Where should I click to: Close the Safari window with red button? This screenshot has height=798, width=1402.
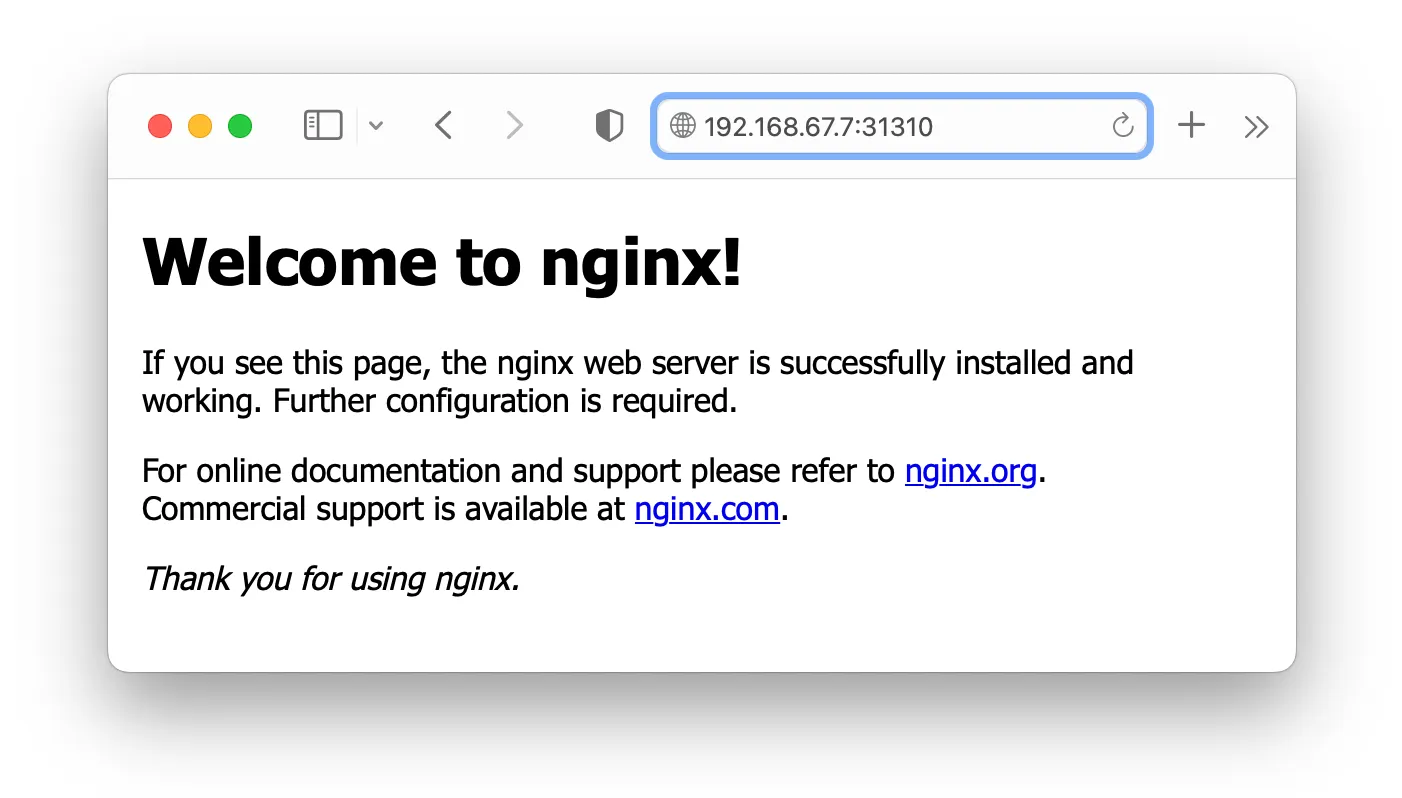click(x=160, y=126)
